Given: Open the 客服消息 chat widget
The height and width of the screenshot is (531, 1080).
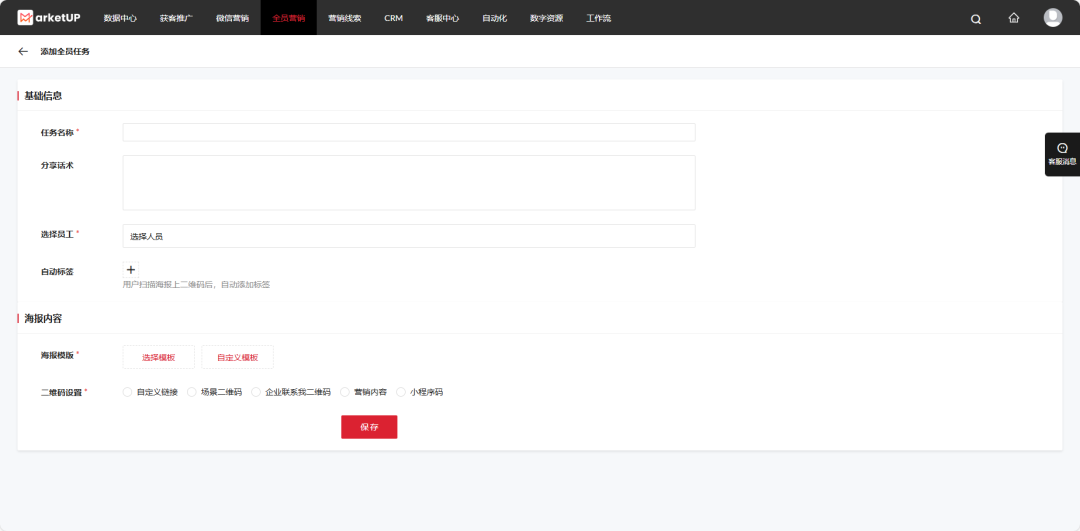Looking at the screenshot, I should click(x=1062, y=154).
